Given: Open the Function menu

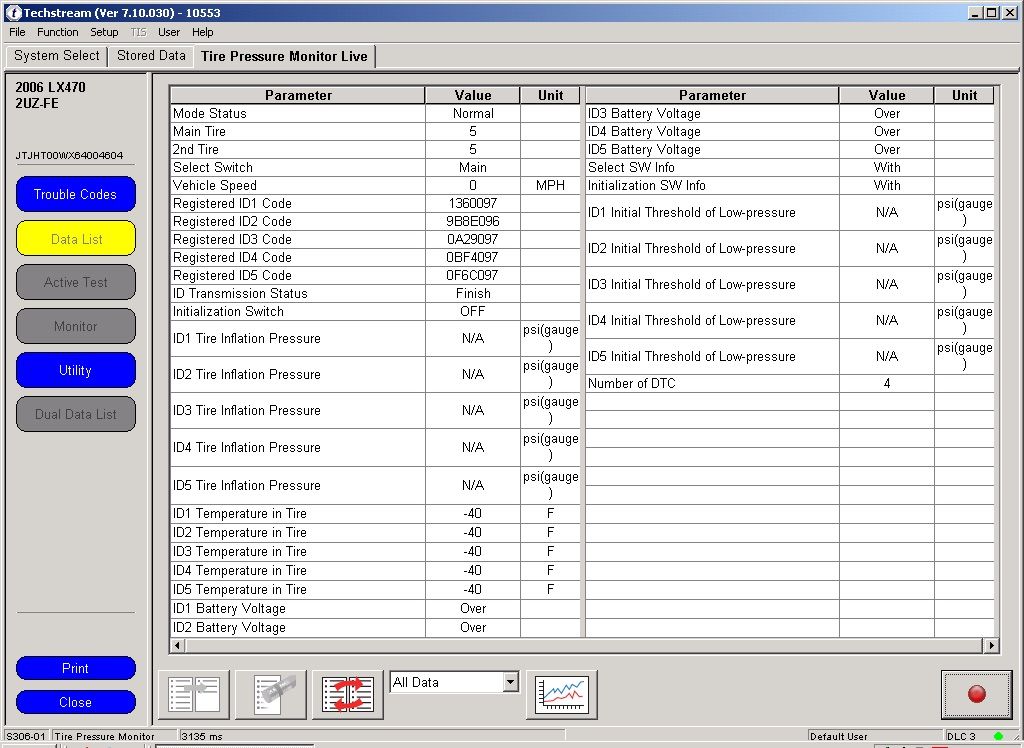Looking at the screenshot, I should pos(57,32).
